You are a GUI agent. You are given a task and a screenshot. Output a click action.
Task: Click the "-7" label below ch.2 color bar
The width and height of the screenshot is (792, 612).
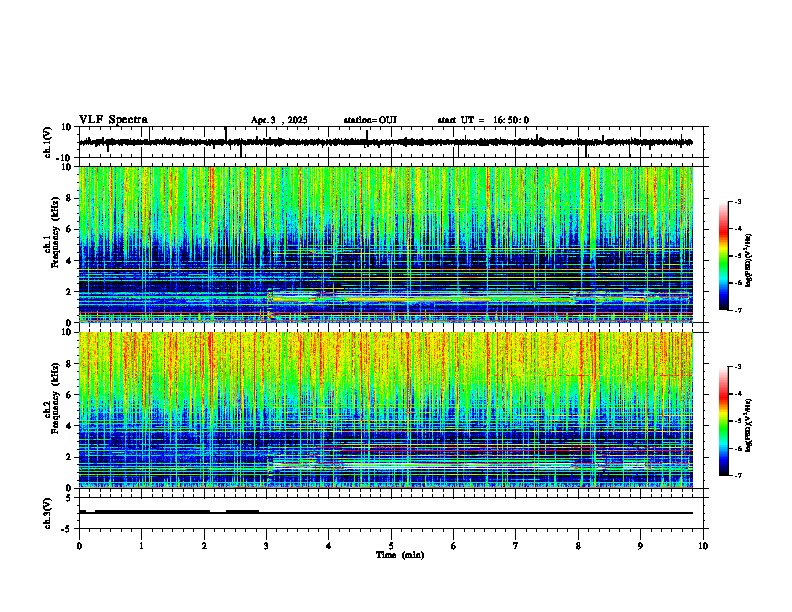(737, 475)
